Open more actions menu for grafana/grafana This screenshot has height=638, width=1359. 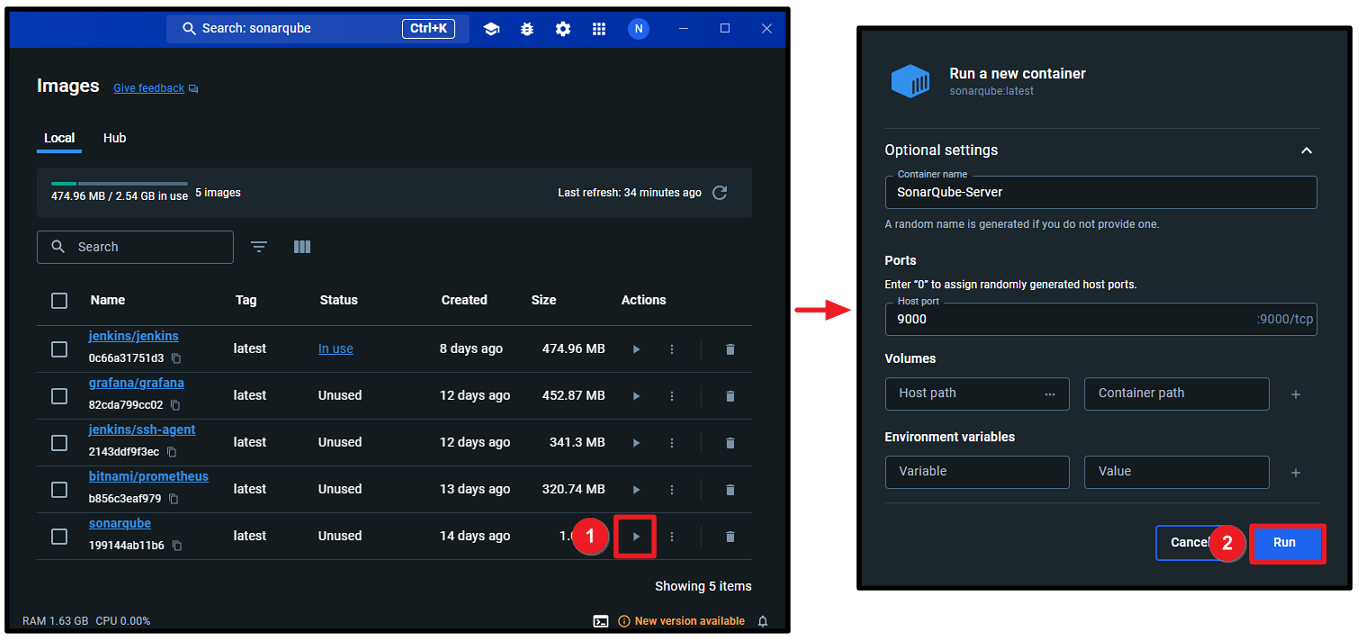pyautogui.click(x=672, y=396)
